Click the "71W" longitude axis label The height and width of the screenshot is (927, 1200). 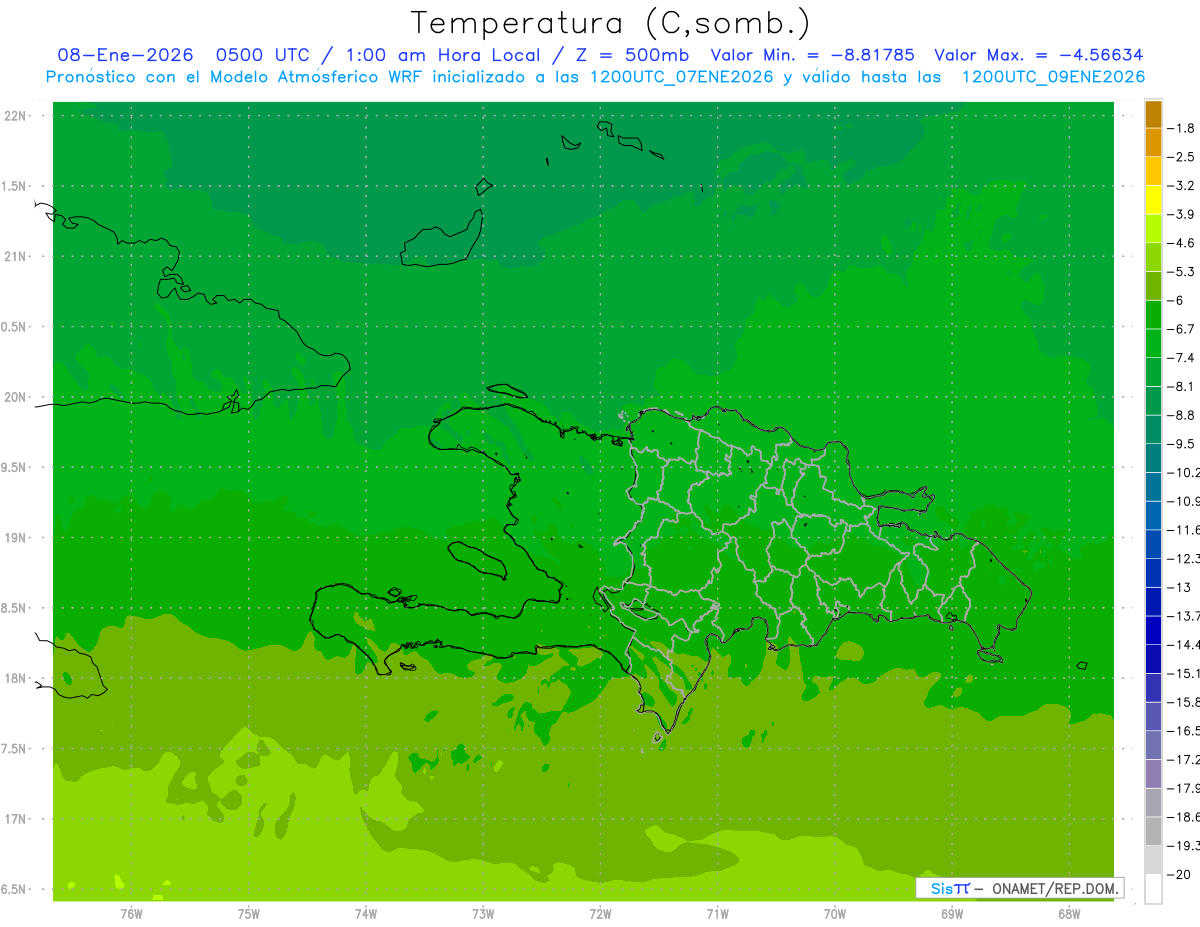pos(717,913)
